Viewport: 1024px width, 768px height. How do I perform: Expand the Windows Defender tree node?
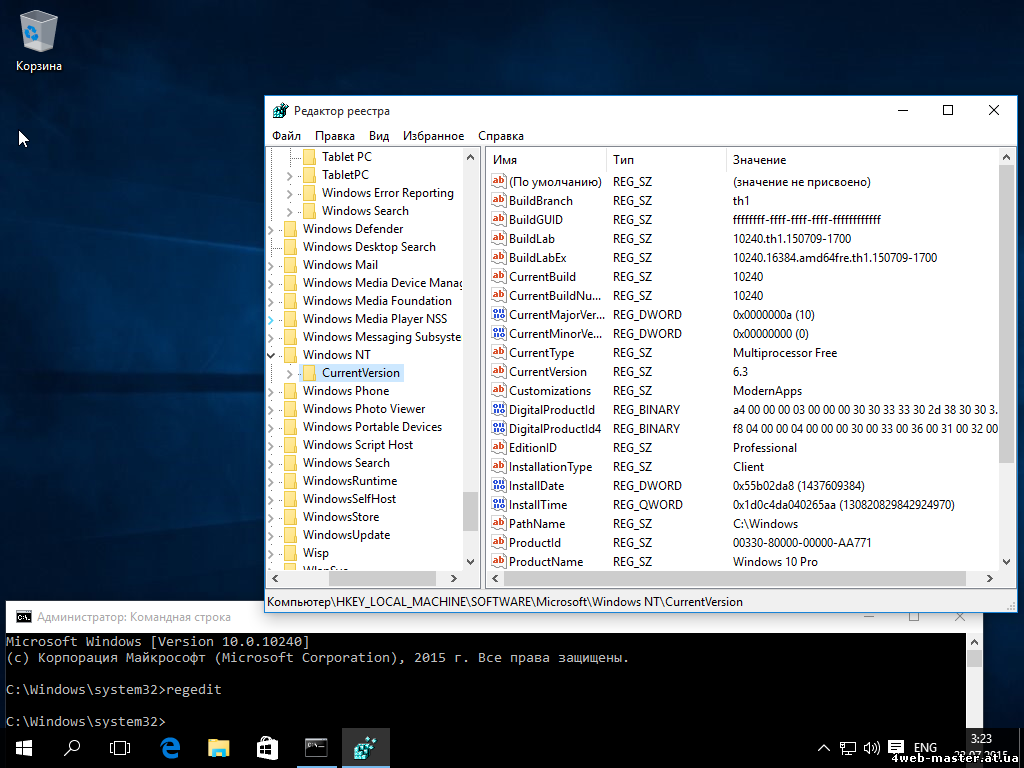point(271,229)
